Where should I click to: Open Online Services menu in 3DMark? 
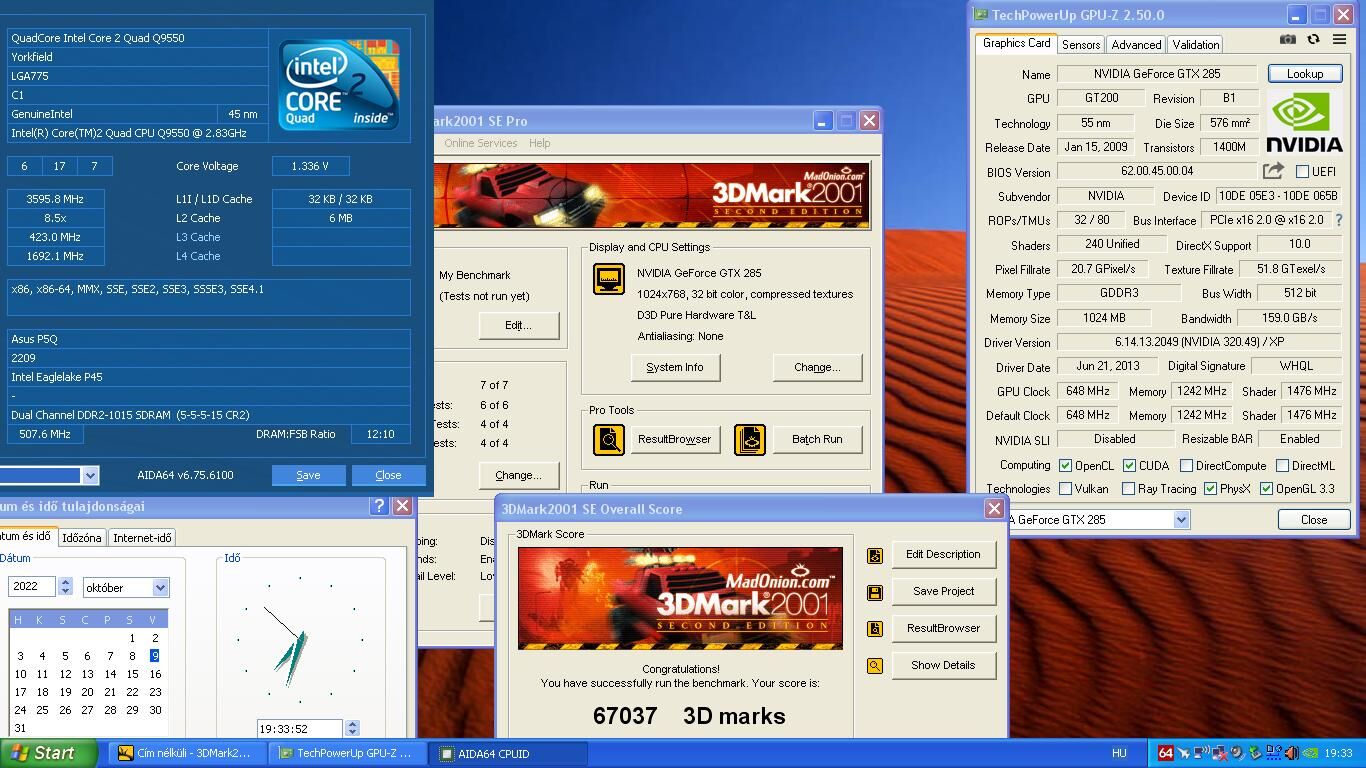(x=481, y=143)
